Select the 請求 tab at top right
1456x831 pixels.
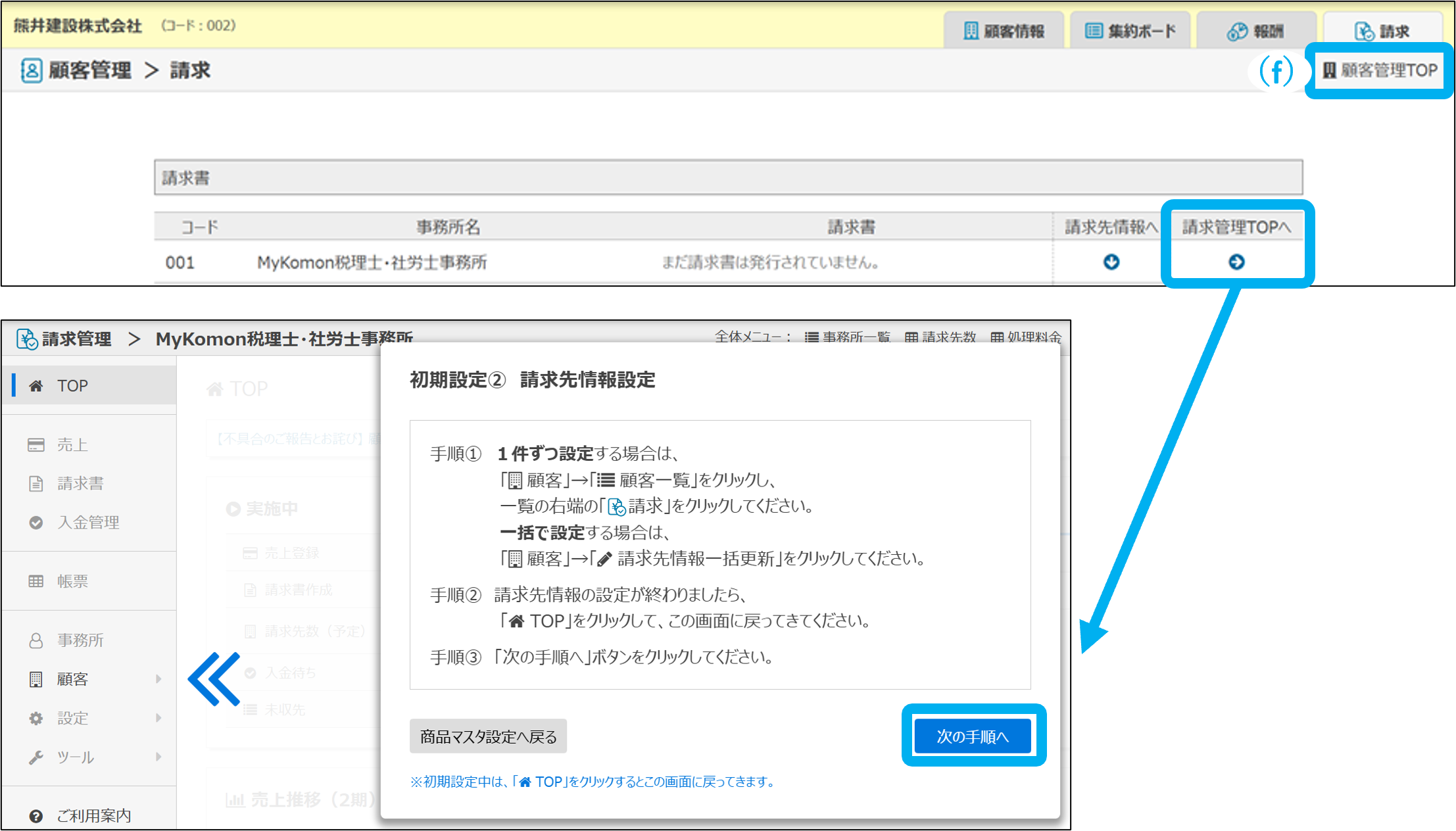1382,31
